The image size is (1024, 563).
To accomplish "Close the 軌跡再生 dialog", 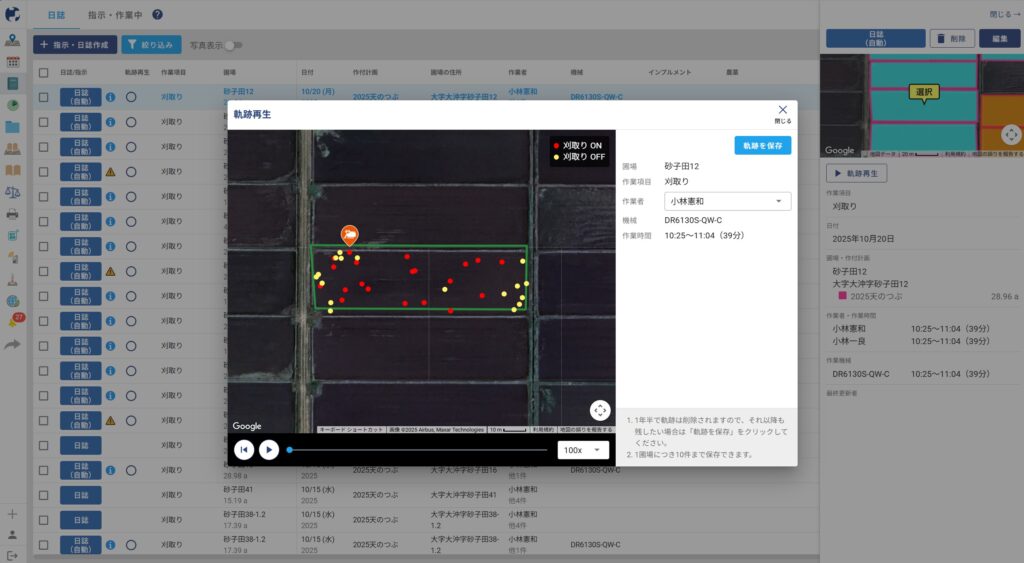I will [782, 111].
